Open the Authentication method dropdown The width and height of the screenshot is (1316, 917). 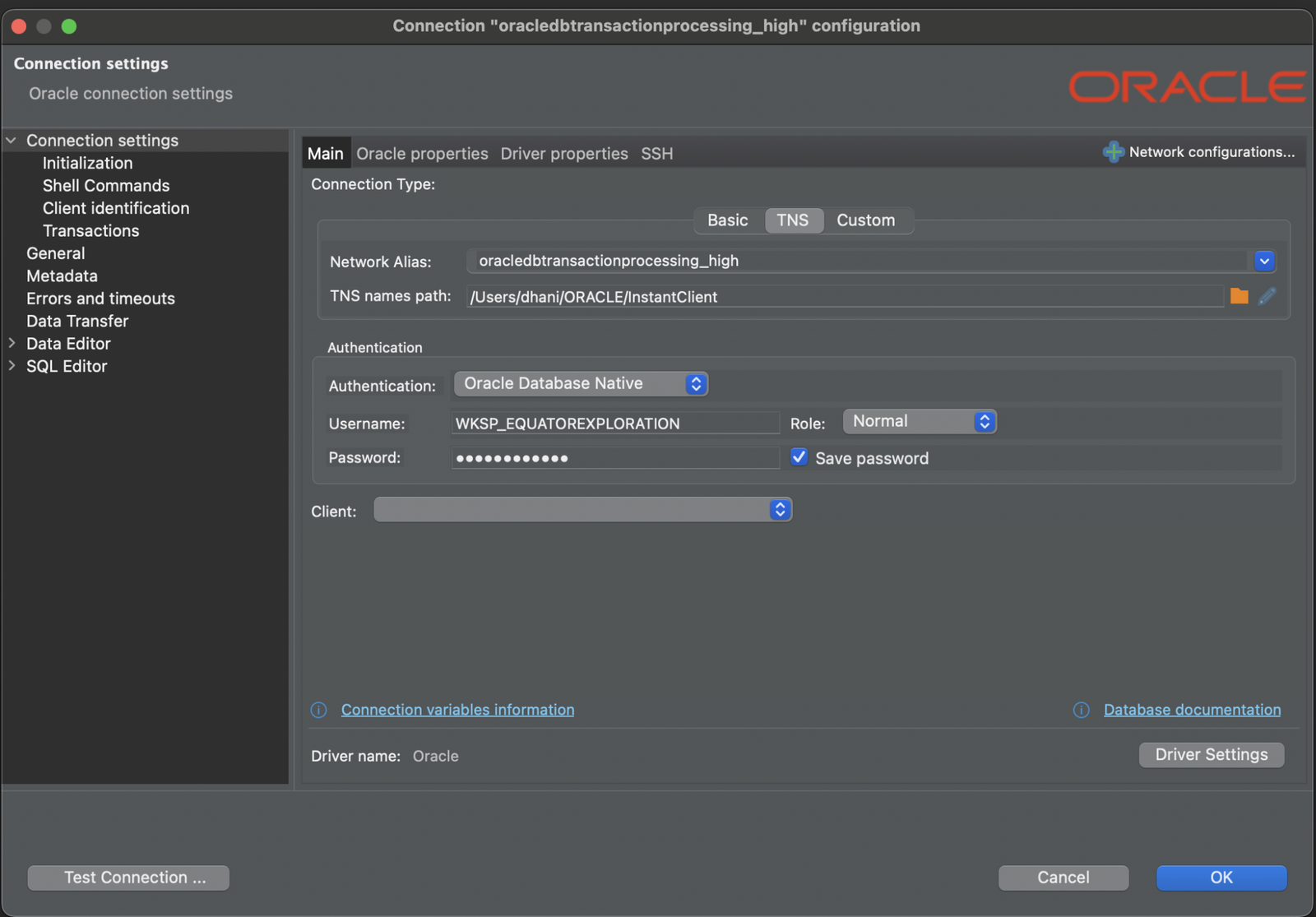581,384
